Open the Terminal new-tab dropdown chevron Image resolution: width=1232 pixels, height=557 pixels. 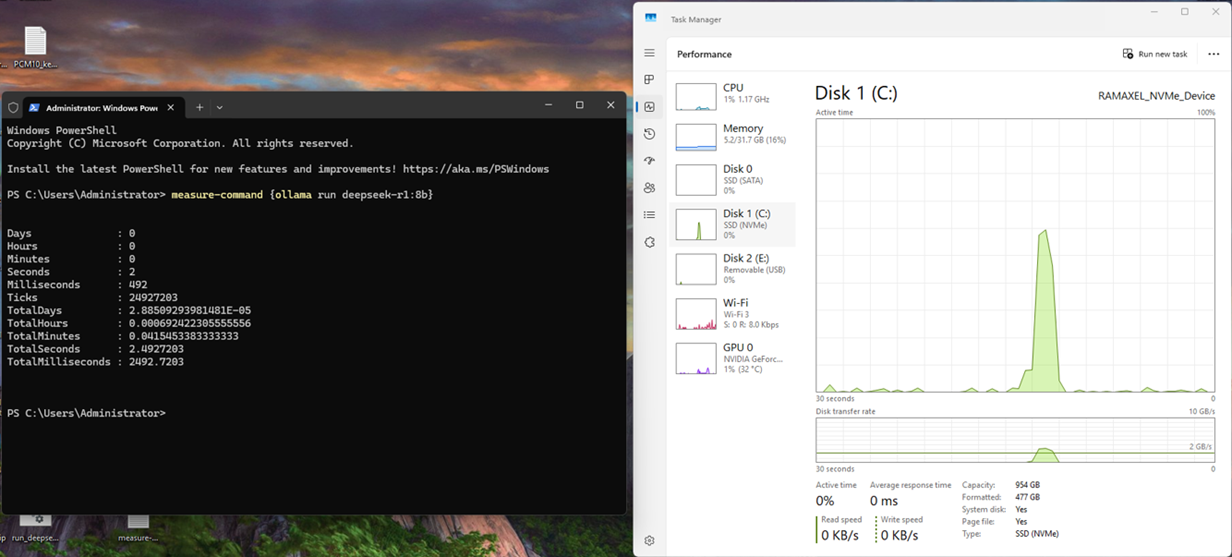220,107
